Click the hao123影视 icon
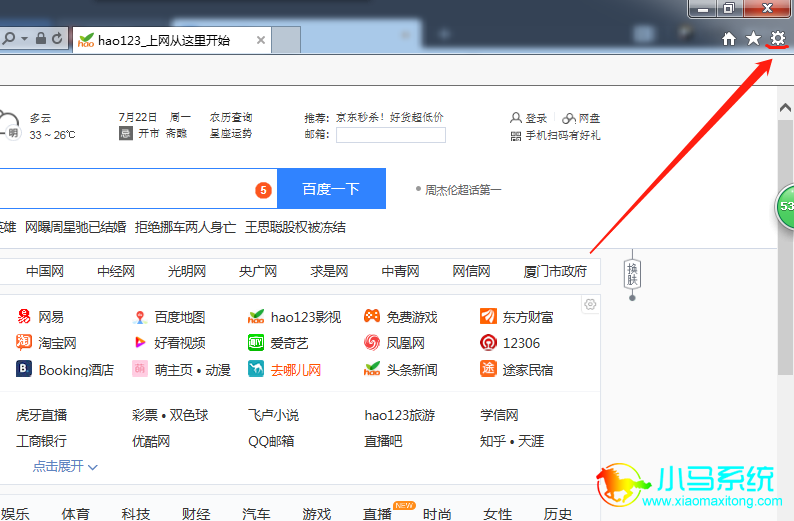 pos(256,316)
